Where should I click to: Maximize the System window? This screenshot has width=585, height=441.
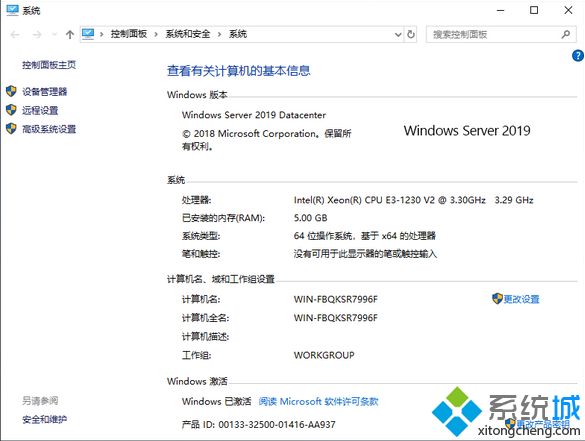tap(534, 10)
